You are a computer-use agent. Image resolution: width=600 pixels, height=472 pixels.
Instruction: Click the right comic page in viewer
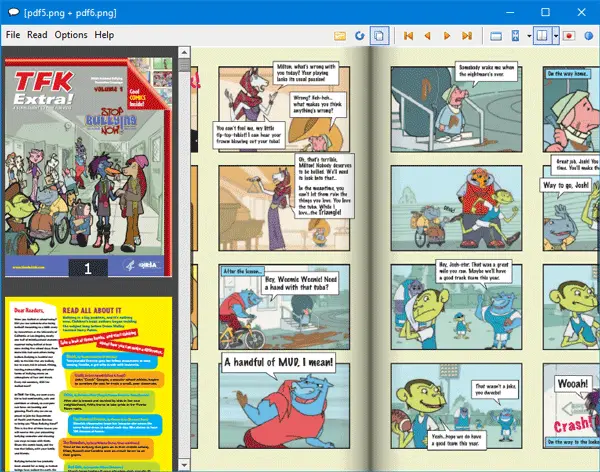click(x=484, y=259)
